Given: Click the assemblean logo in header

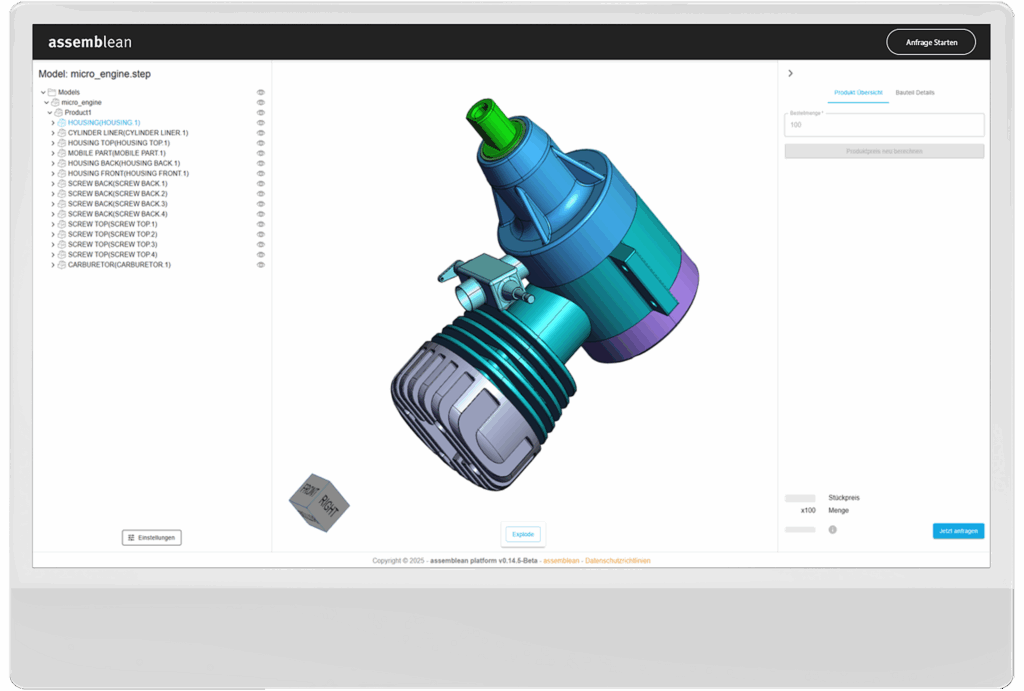Looking at the screenshot, I should (90, 42).
